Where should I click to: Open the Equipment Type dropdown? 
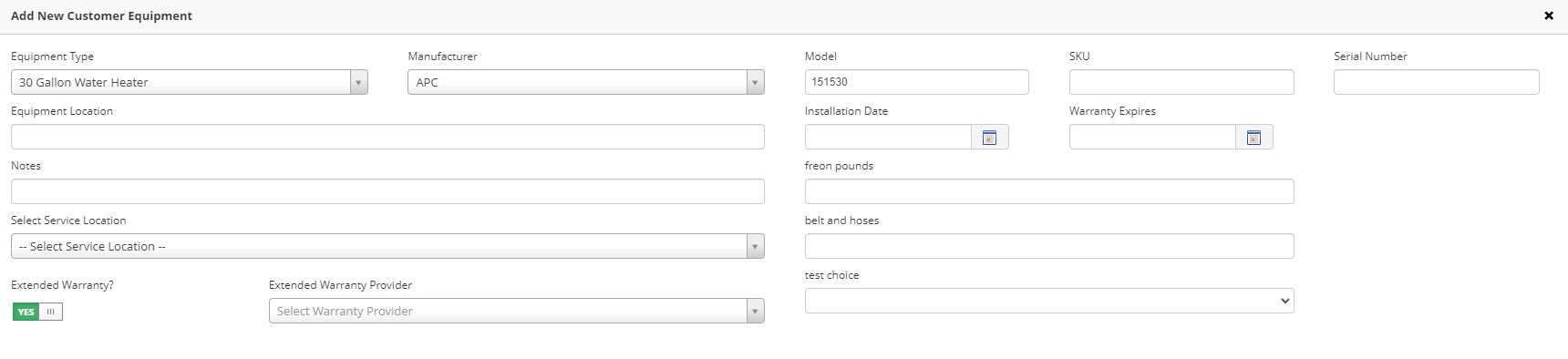(x=190, y=82)
